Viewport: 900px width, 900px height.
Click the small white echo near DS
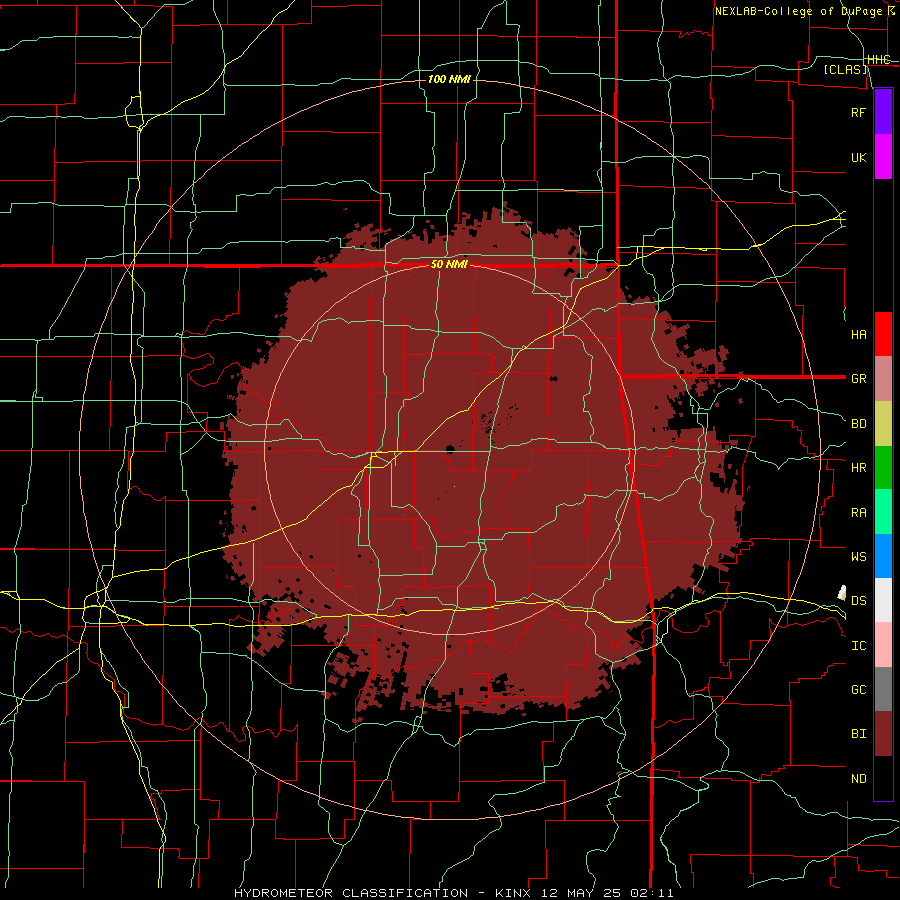[x=842, y=593]
